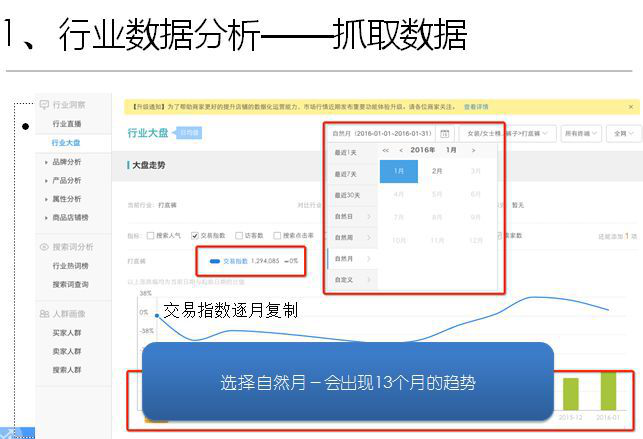Click the 行业洞察 section icon

pyautogui.click(x=44, y=104)
